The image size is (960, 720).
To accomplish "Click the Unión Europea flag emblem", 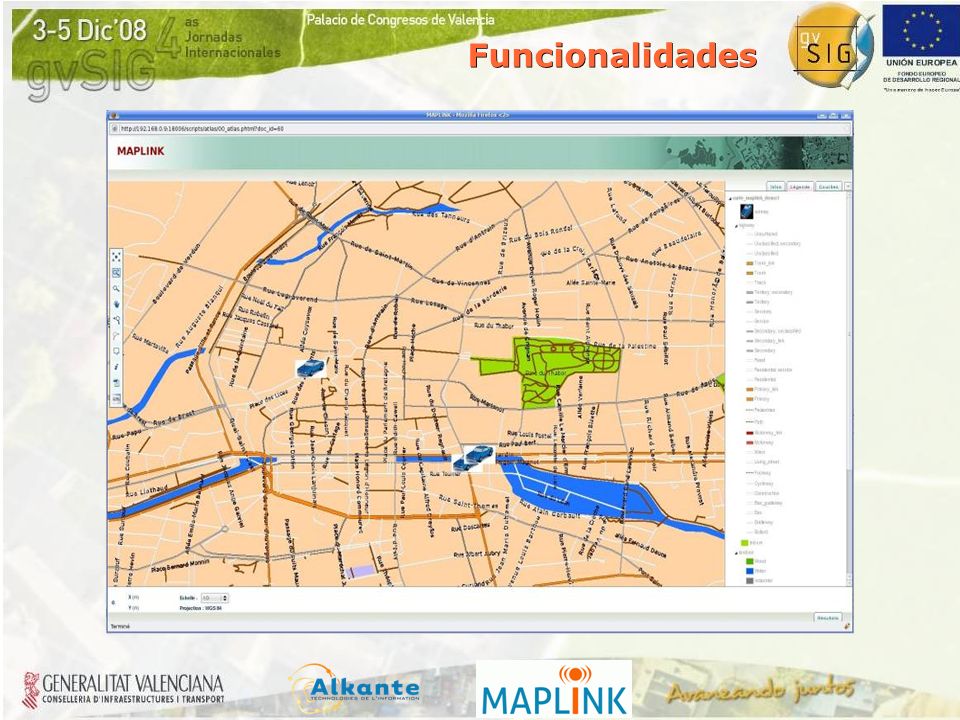I will pyautogui.click(x=921, y=31).
